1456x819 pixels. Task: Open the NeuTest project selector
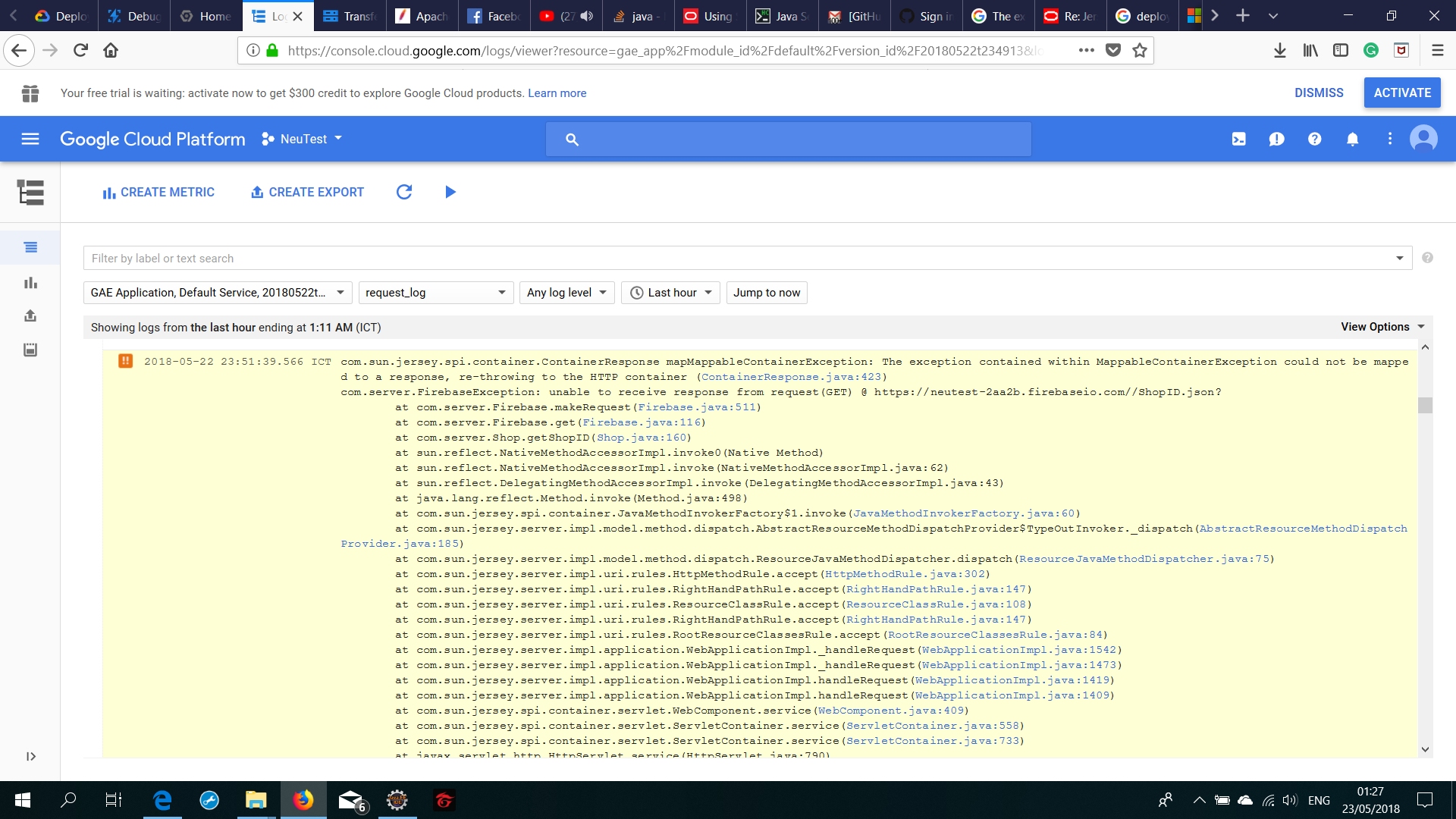(302, 139)
